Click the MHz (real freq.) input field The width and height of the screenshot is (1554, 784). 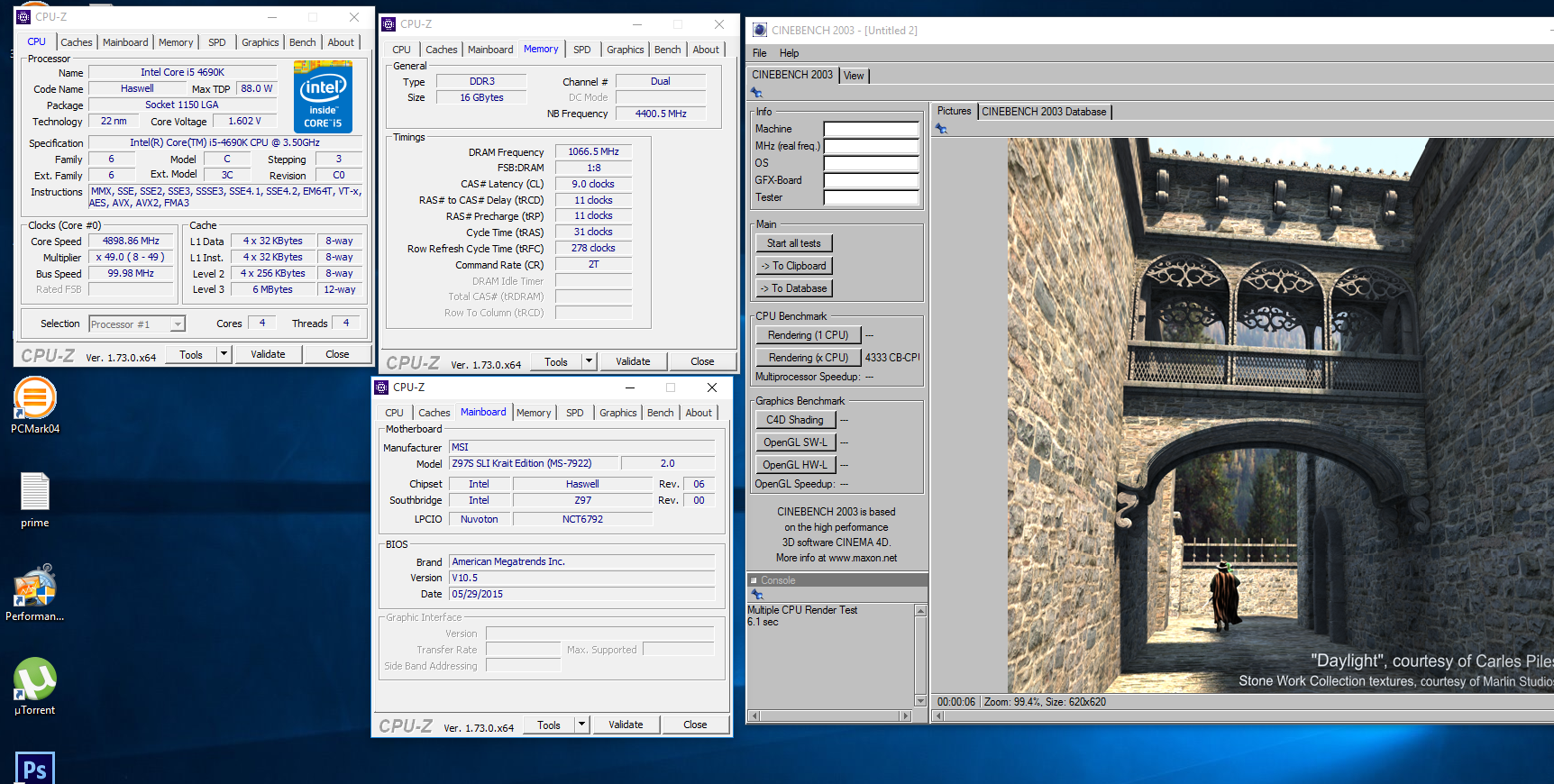click(x=871, y=146)
